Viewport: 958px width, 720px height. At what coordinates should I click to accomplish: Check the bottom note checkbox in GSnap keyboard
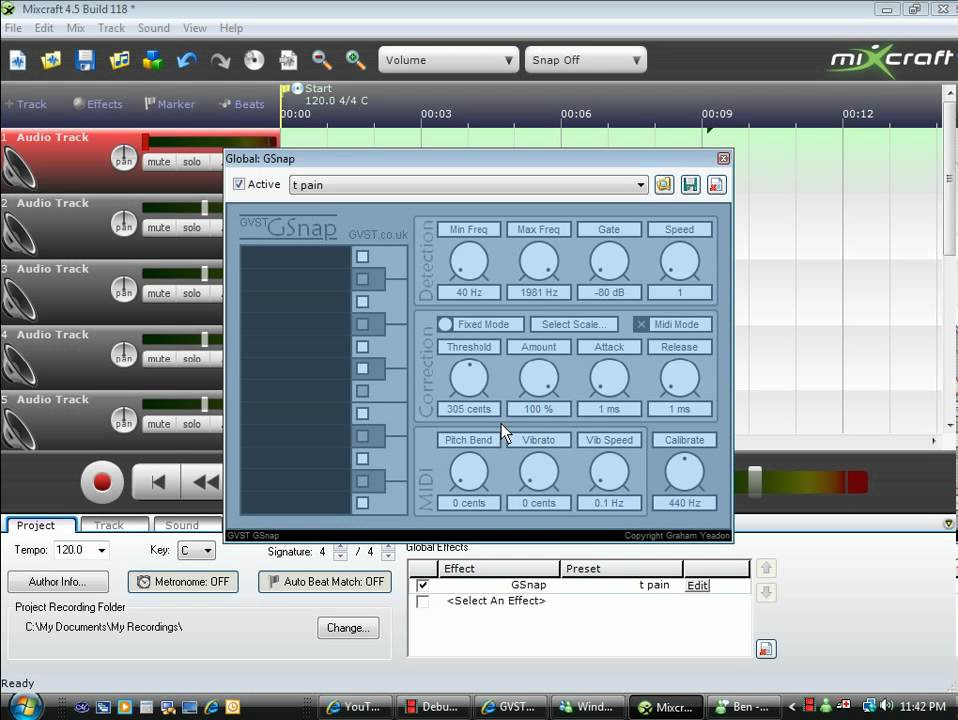(x=362, y=503)
